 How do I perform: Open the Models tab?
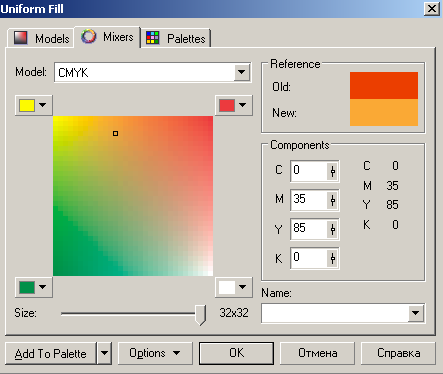(x=40, y=38)
